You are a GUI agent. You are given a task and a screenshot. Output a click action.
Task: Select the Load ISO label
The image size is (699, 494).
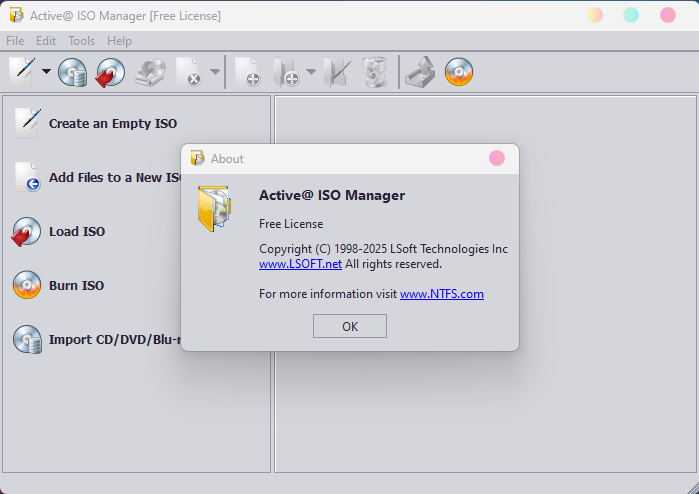(x=77, y=231)
